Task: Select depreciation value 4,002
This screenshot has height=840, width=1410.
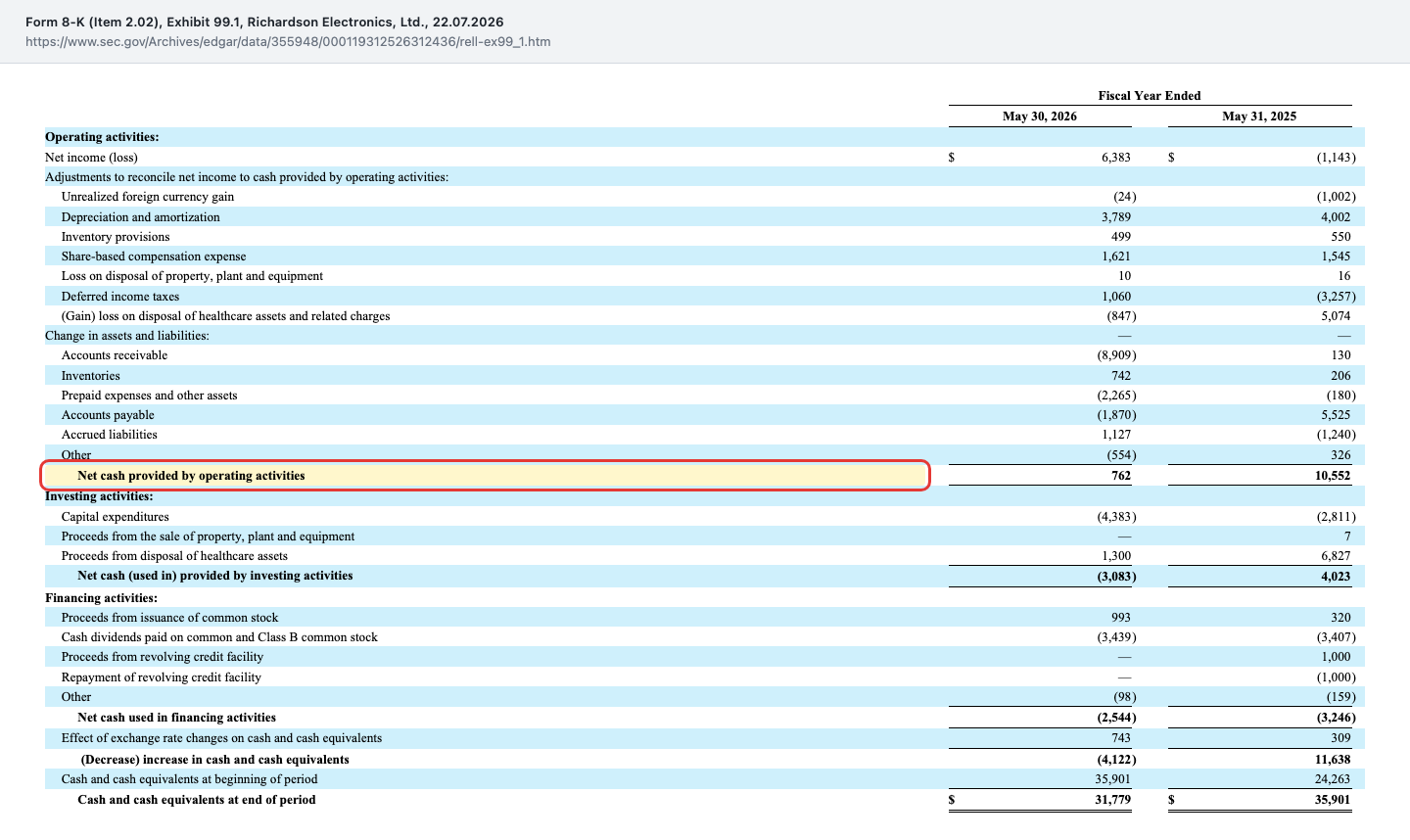Action: 1336,217
